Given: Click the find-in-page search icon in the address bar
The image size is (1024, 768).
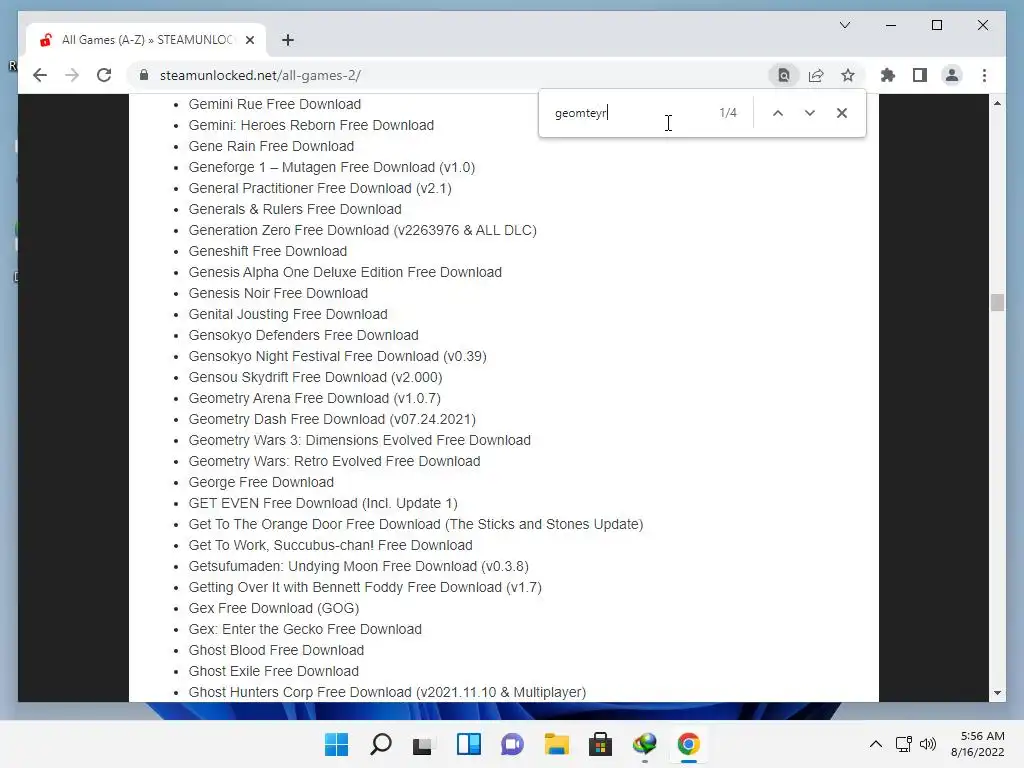Looking at the screenshot, I should tap(784, 75).
